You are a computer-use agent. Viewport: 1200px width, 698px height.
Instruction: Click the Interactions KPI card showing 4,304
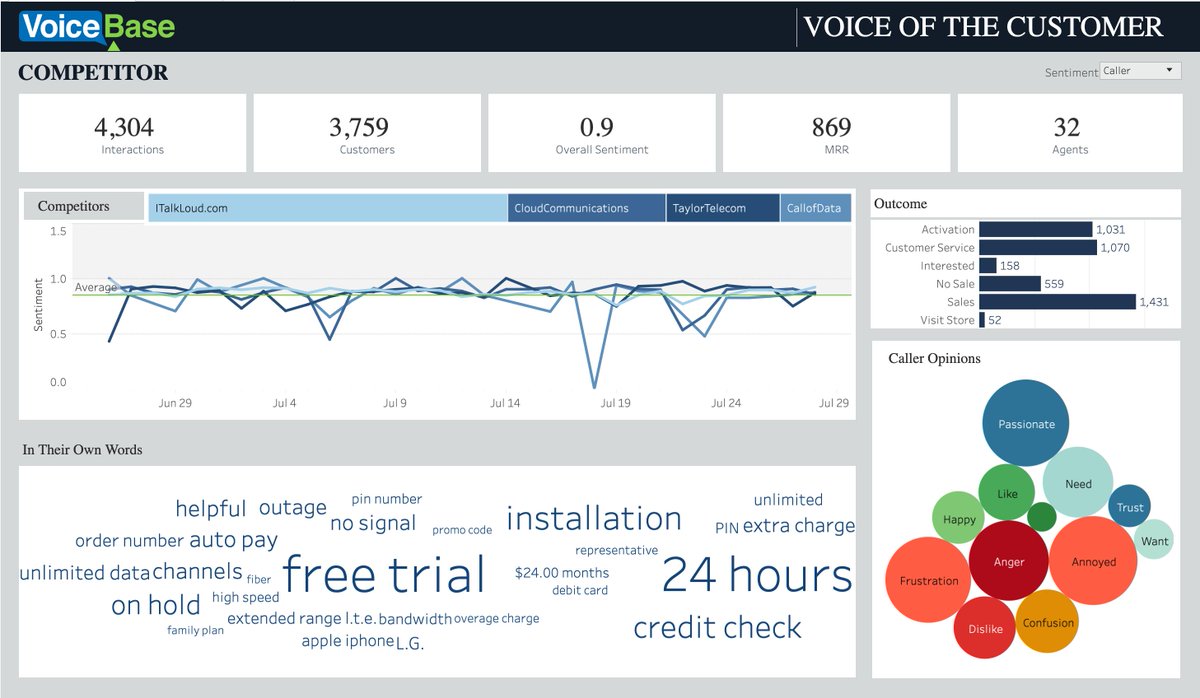pyautogui.click(x=131, y=132)
